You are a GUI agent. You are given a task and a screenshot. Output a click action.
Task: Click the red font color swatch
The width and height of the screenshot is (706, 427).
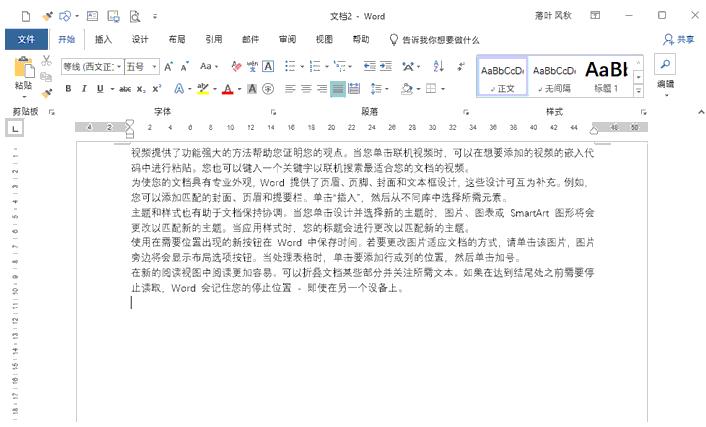tap(226, 89)
